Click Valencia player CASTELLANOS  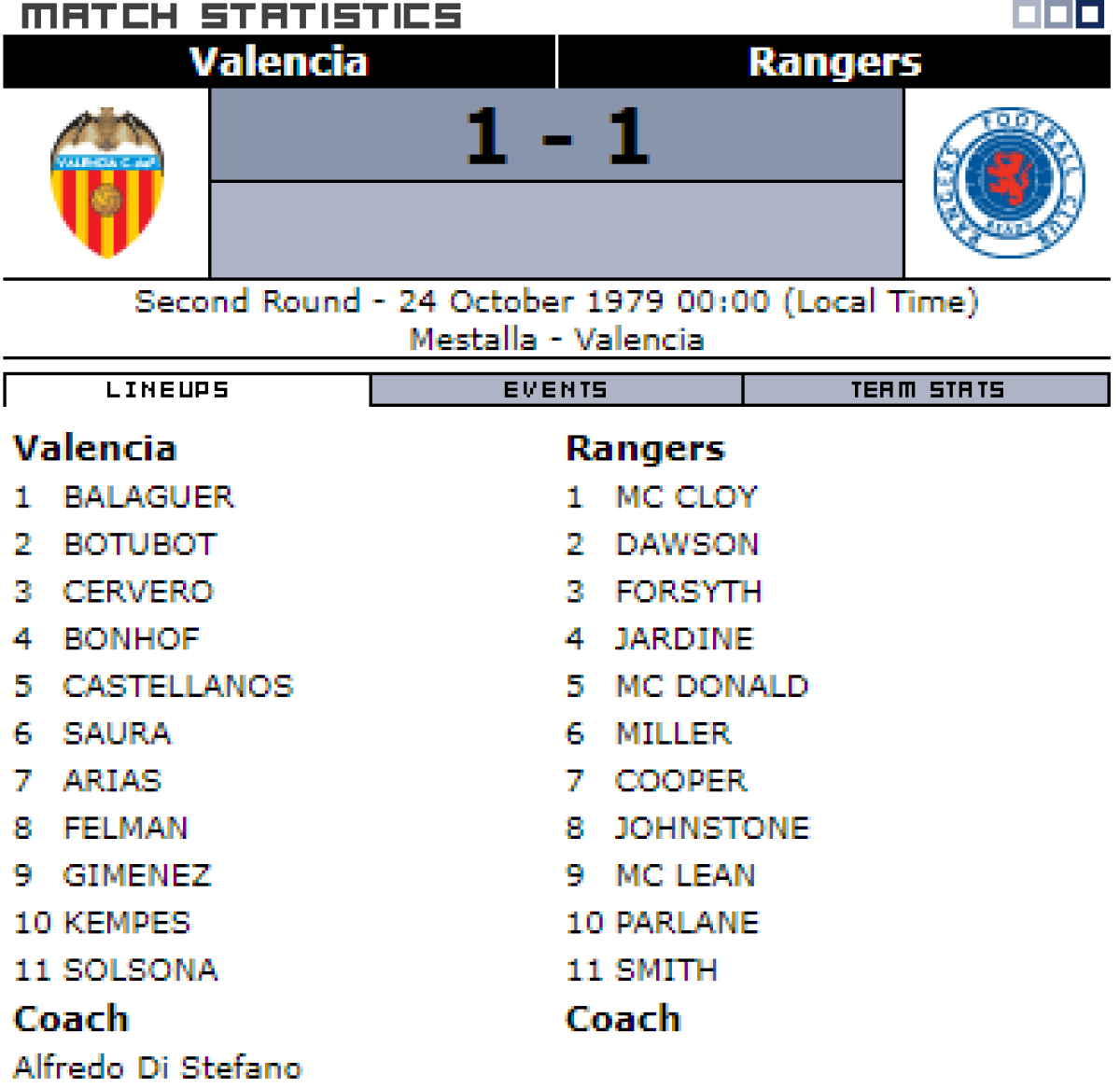(x=177, y=687)
